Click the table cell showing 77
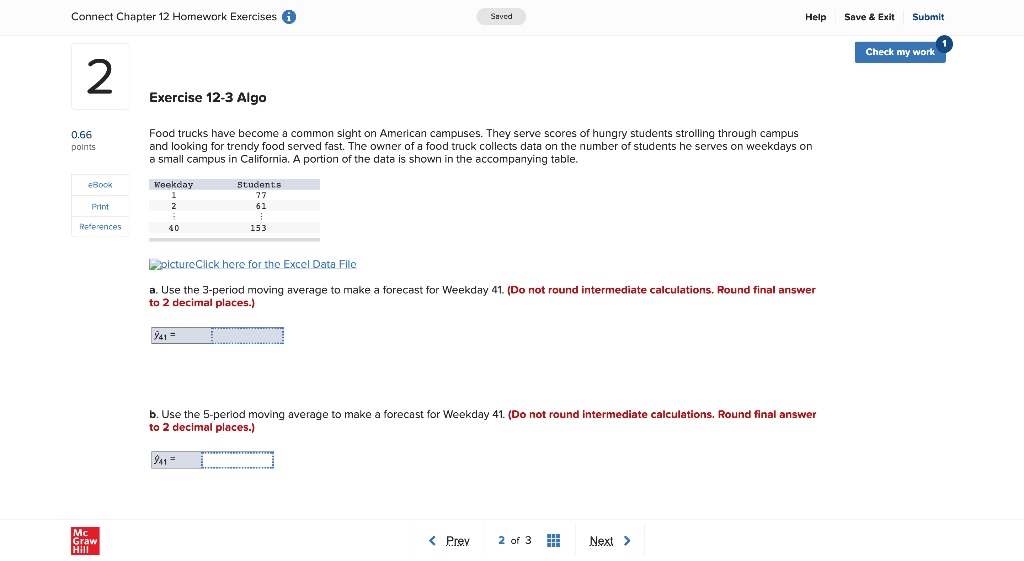This screenshot has height=561, width=1024. pyautogui.click(x=261, y=195)
